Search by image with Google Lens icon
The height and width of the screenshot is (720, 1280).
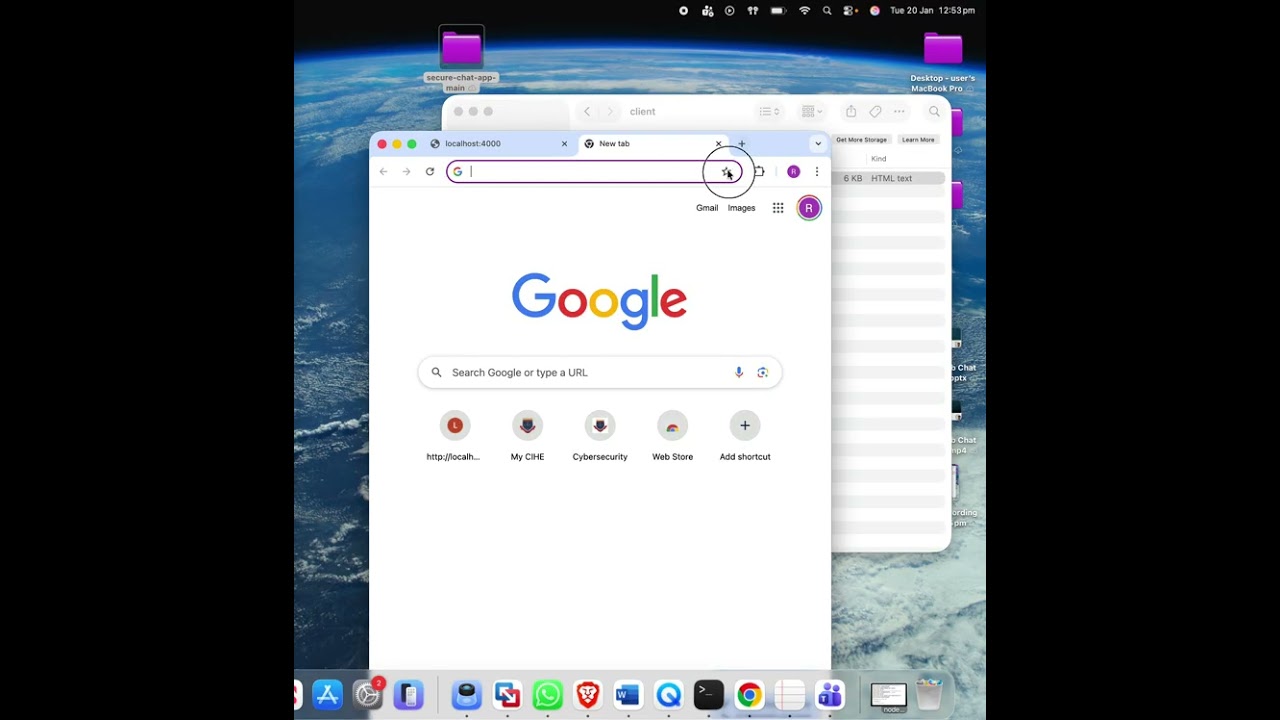click(x=762, y=372)
